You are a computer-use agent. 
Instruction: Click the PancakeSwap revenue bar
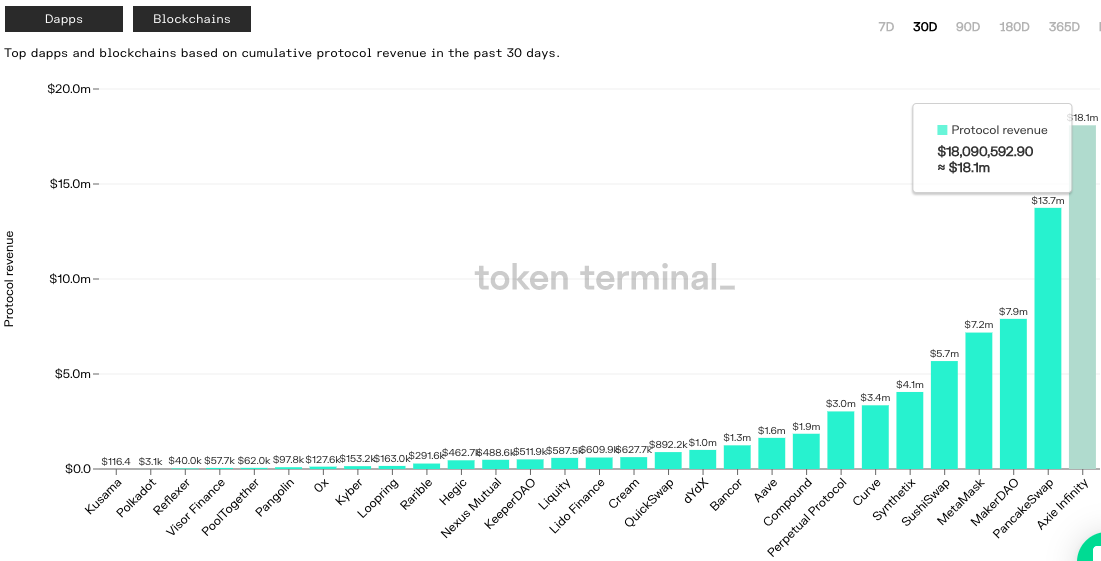click(x=1047, y=340)
